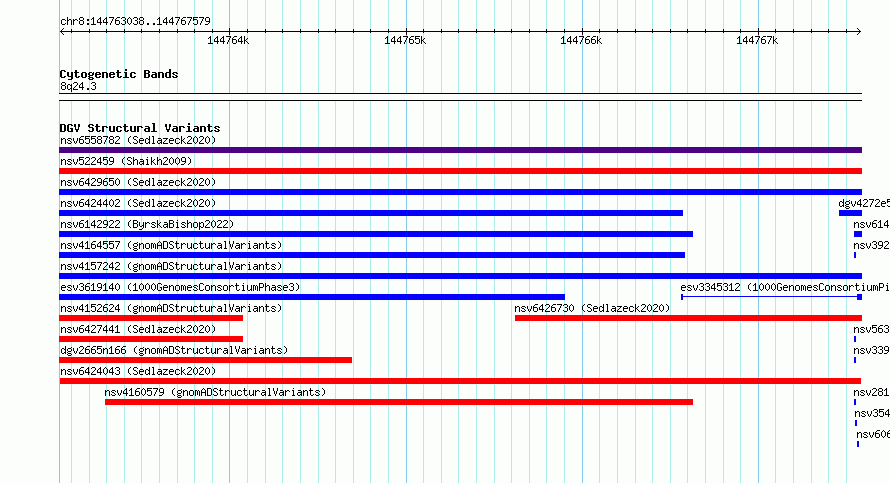This screenshot has width=890, height=483.
Task: Click the short red nsv4152624 bar
Action: click(151, 318)
